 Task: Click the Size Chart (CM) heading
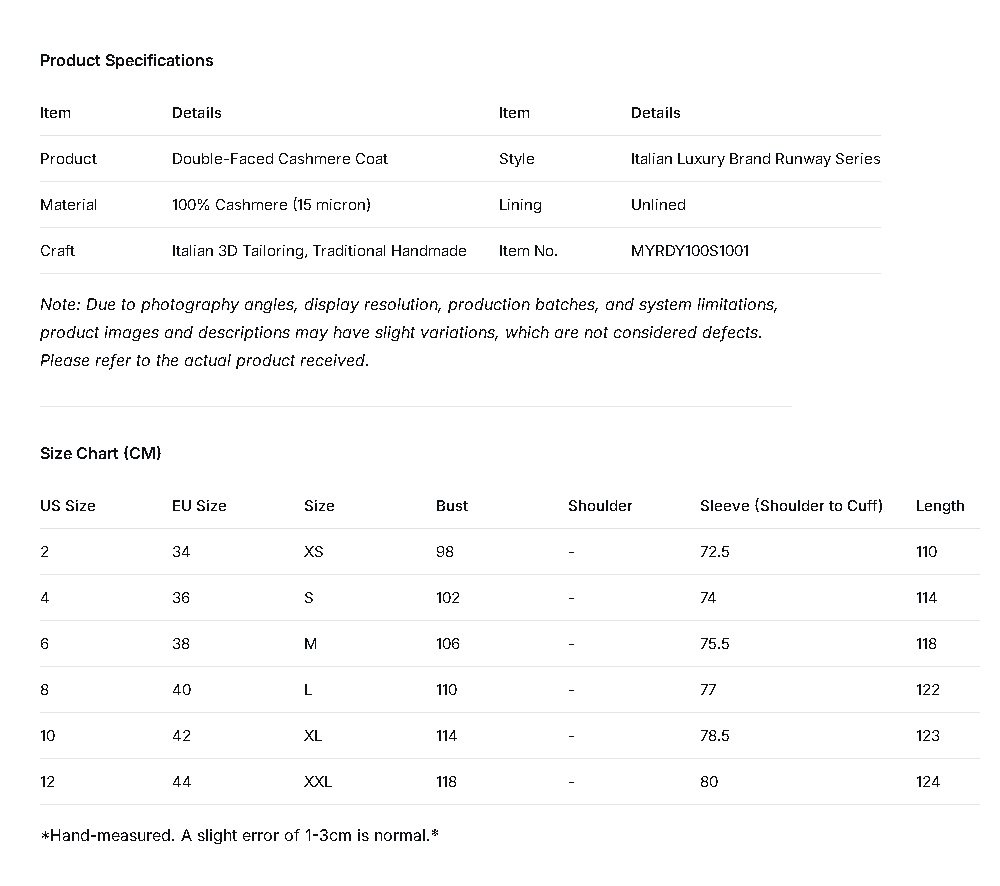click(x=100, y=454)
